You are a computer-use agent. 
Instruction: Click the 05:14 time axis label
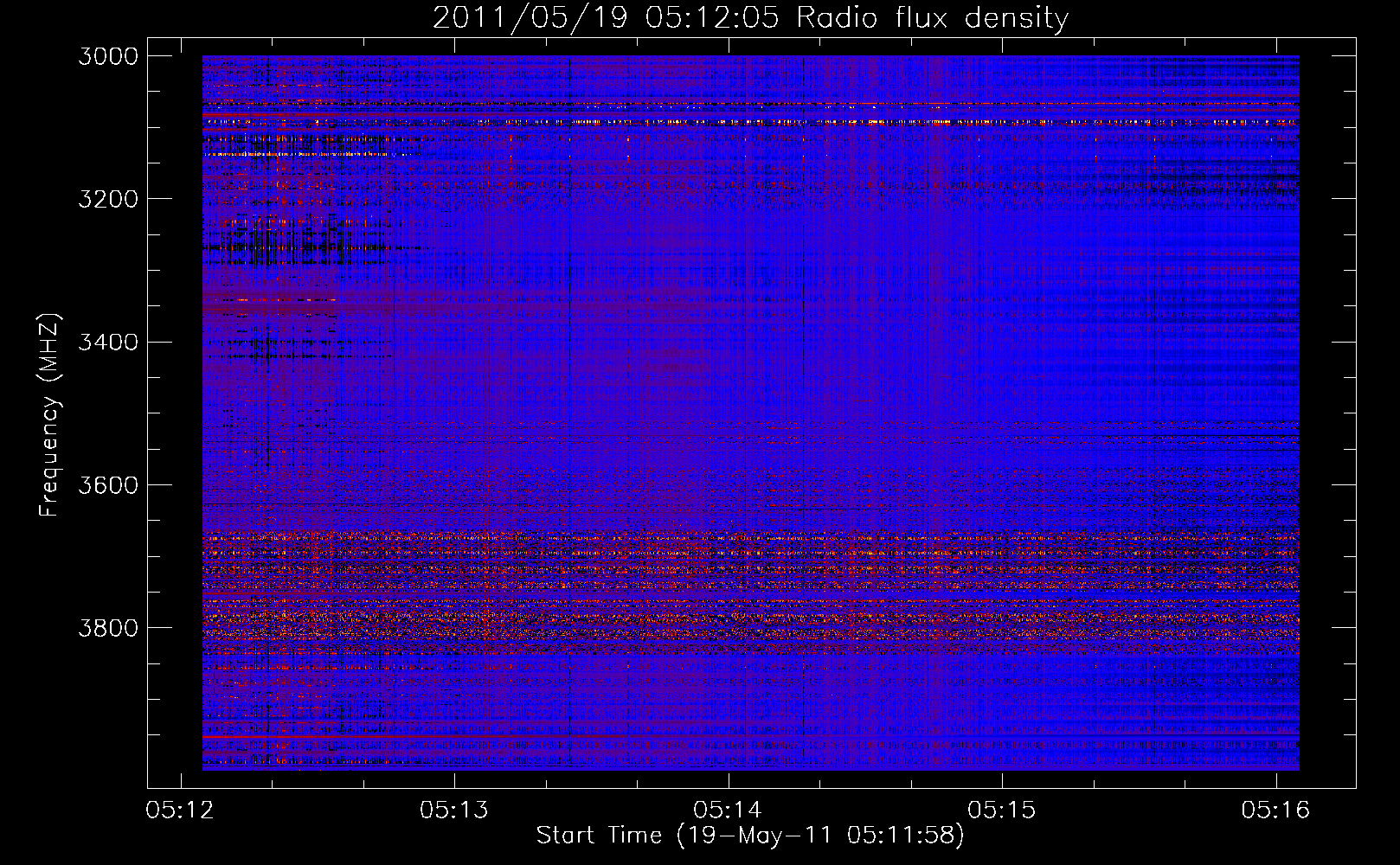tap(729, 810)
